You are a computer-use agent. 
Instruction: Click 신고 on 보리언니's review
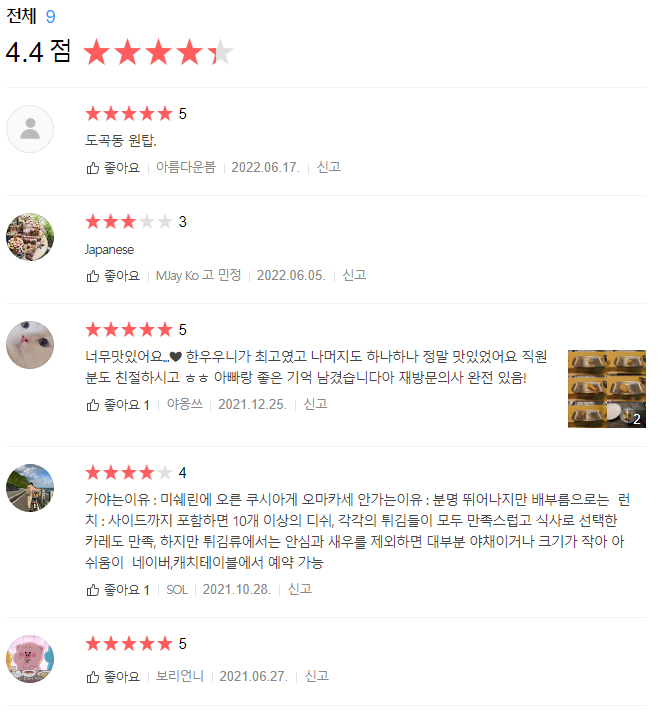[317, 676]
